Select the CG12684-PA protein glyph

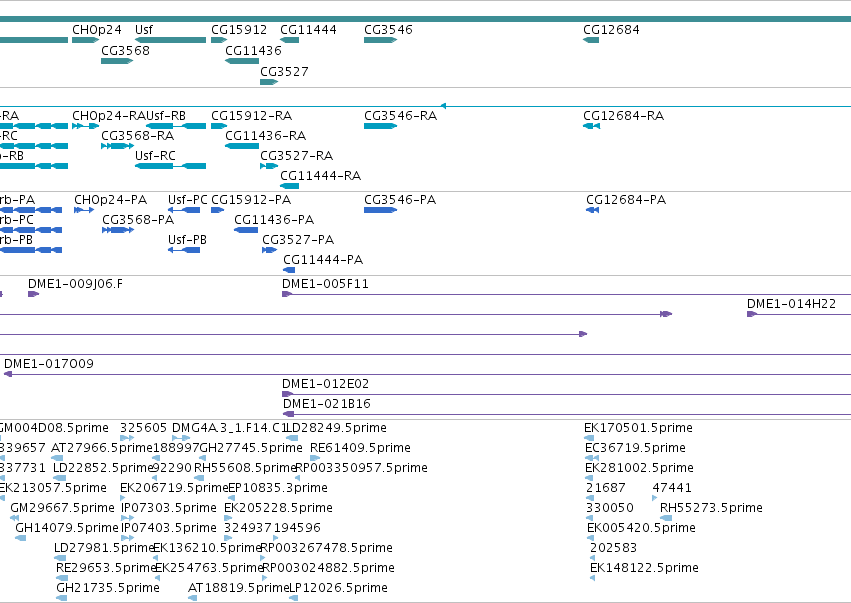click(x=593, y=210)
